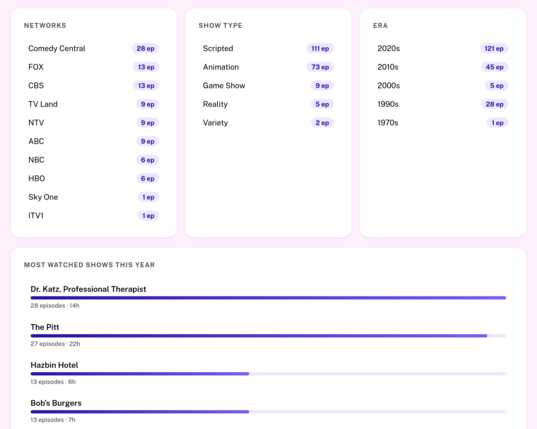
Task: Click the '28 episodes · 14h' caption
Action: [x=55, y=306]
